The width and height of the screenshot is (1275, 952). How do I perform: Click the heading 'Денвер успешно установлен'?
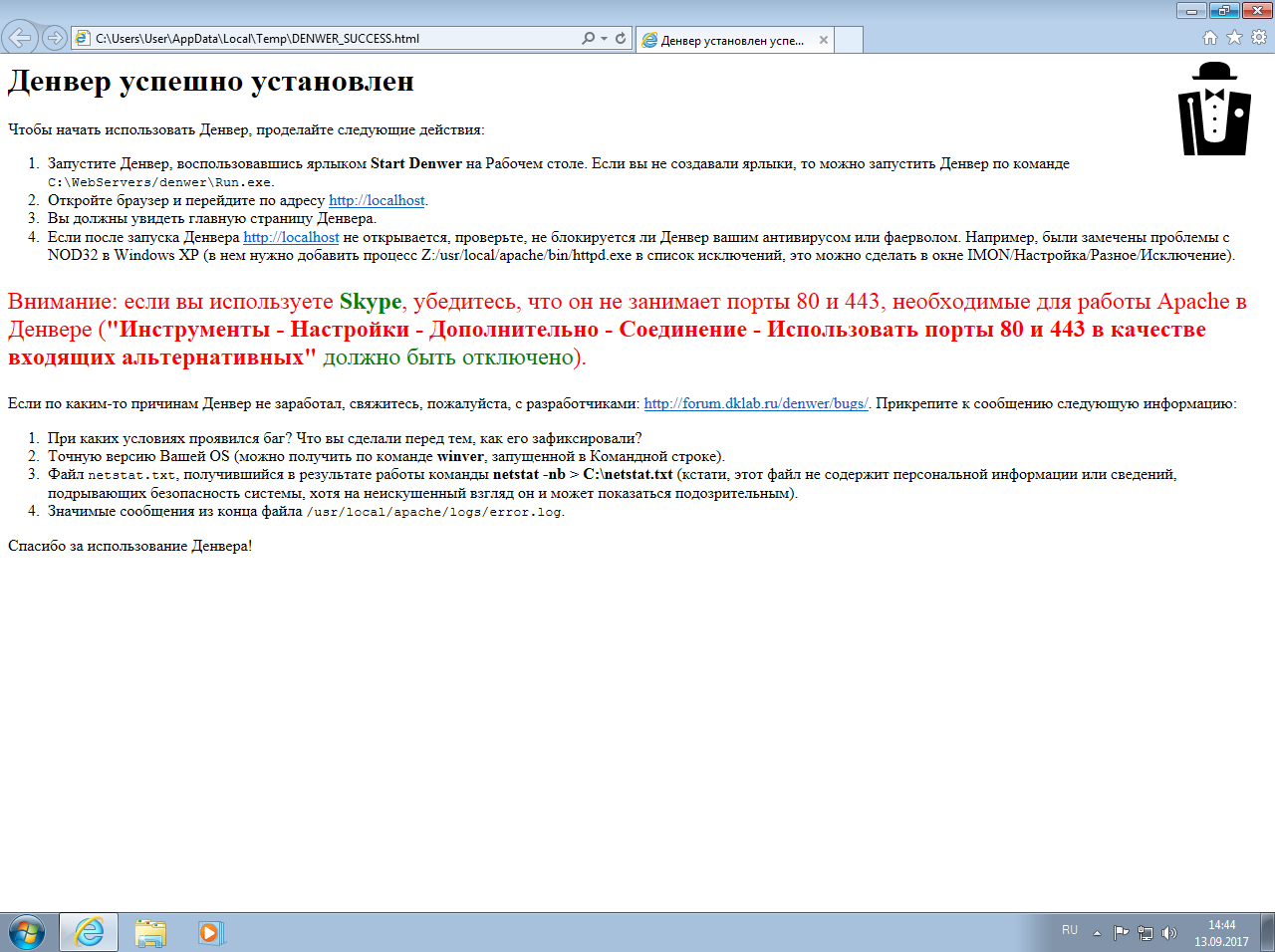click(x=211, y=81)
